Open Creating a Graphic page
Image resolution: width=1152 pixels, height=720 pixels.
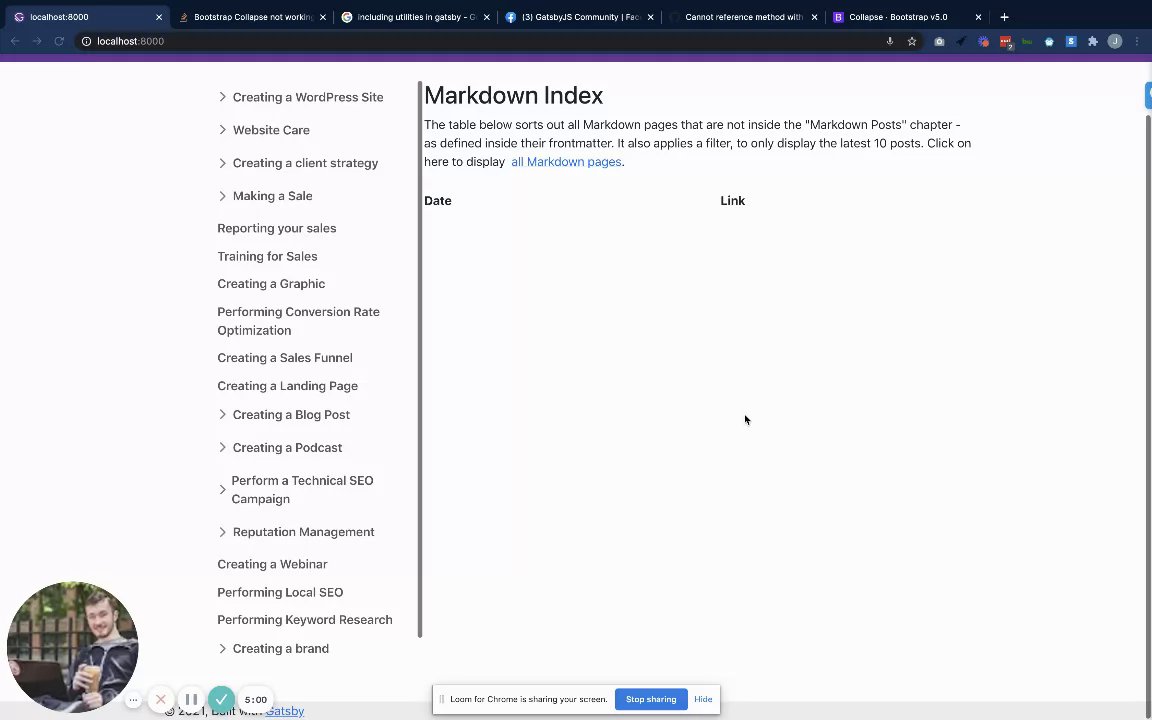click(270, 284)
